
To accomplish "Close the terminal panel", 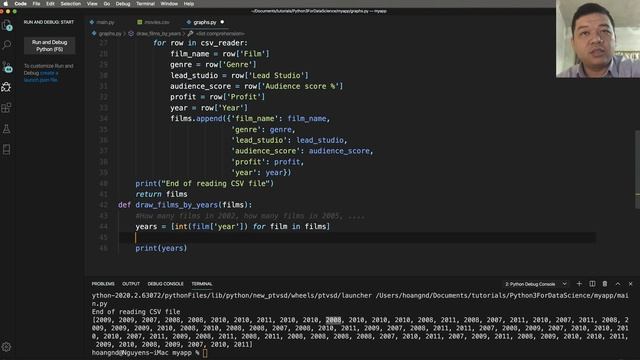I will click(630, 284).
